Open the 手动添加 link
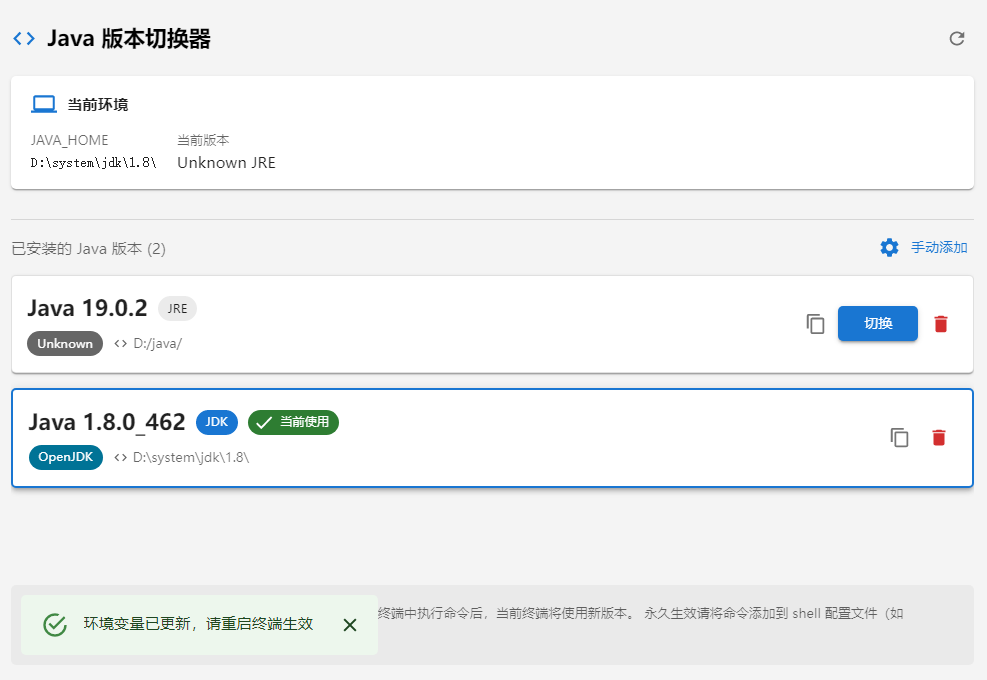This screenshot has height=680, width=987. [x=938, y=248]
